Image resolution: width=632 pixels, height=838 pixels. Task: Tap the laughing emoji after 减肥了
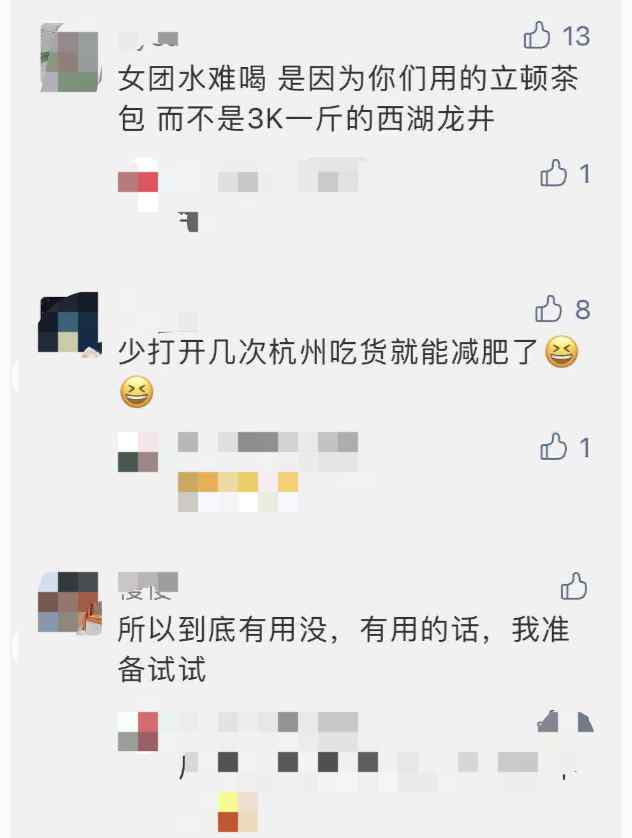tap(561, 352)
